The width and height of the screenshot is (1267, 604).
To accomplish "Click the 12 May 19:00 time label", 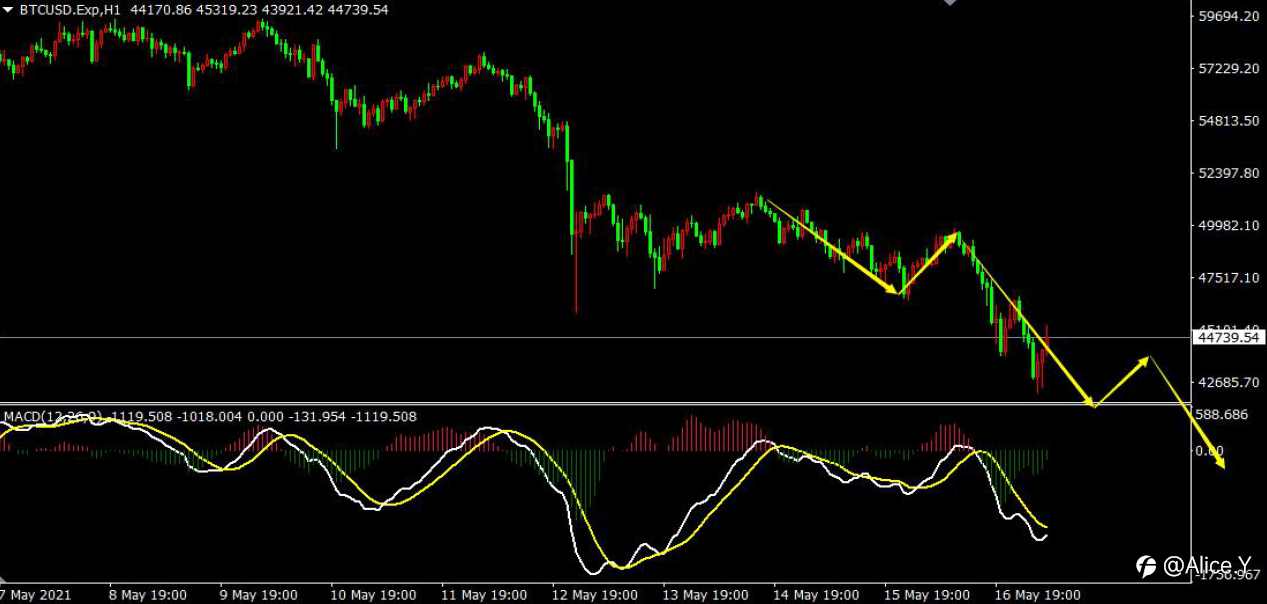I will click(x=596, y=595).
